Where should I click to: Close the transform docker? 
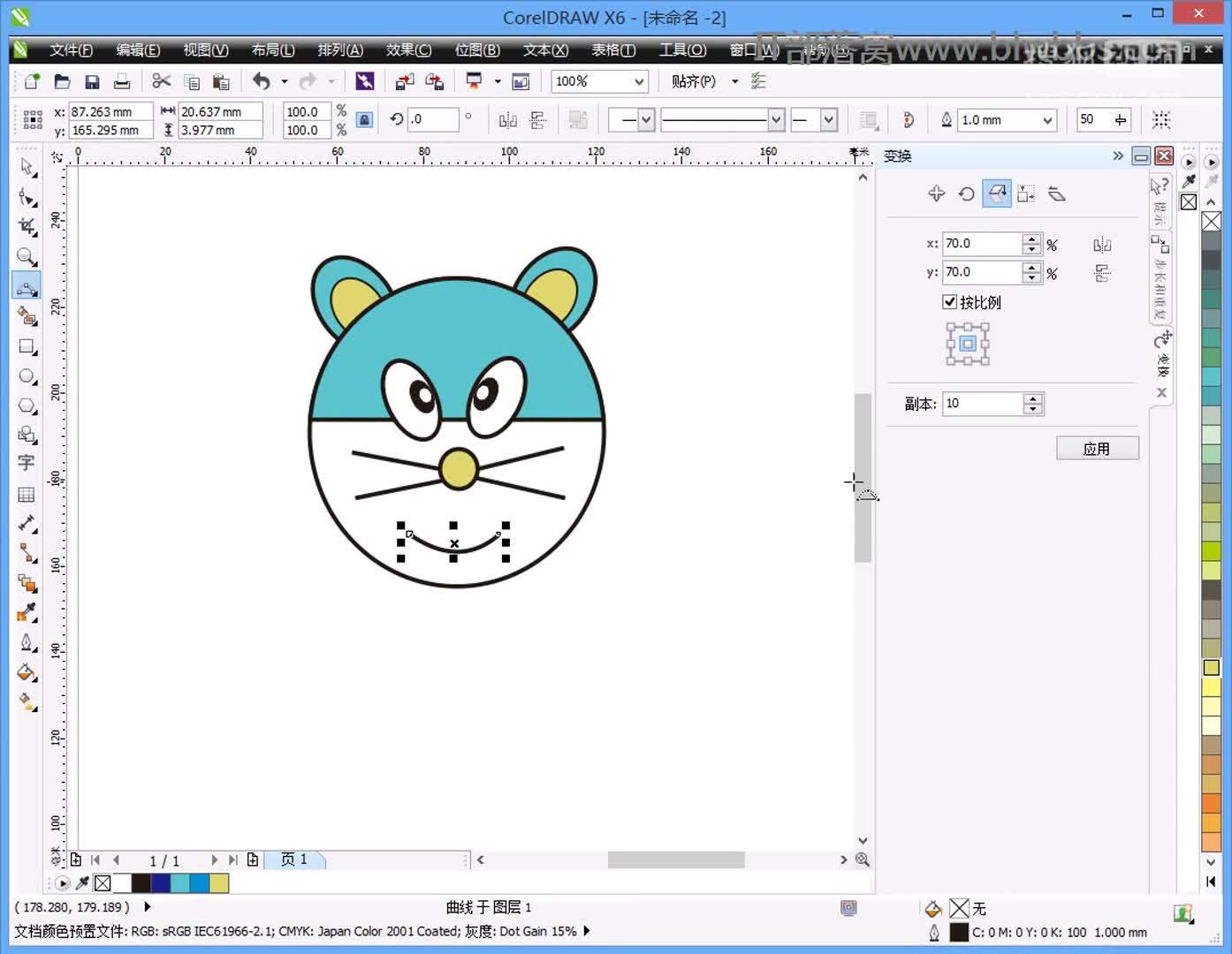click(x=1164, y=156)
